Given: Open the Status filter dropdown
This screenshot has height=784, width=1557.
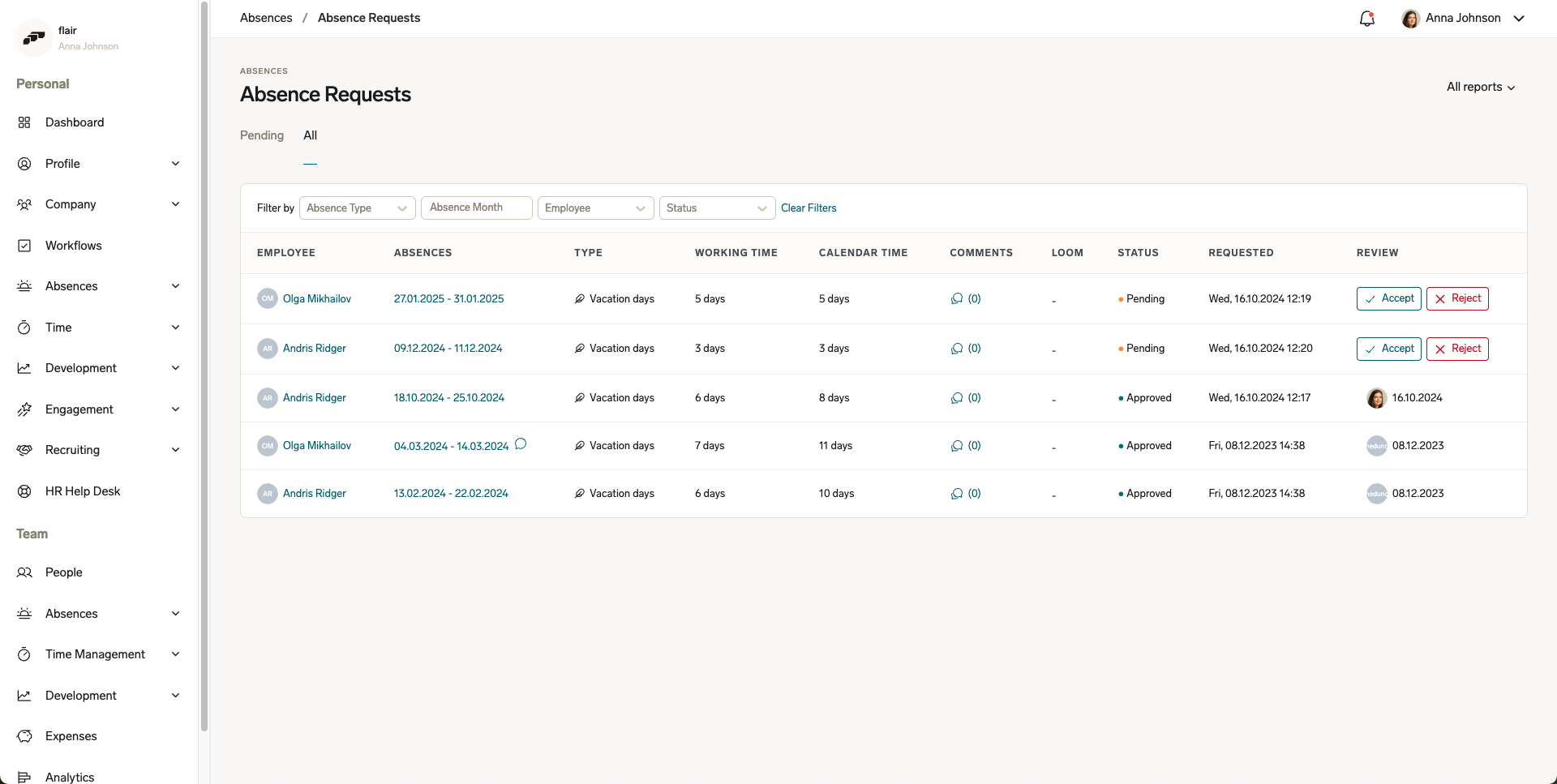Looking at the screenshot, I should tap(717, 208).
